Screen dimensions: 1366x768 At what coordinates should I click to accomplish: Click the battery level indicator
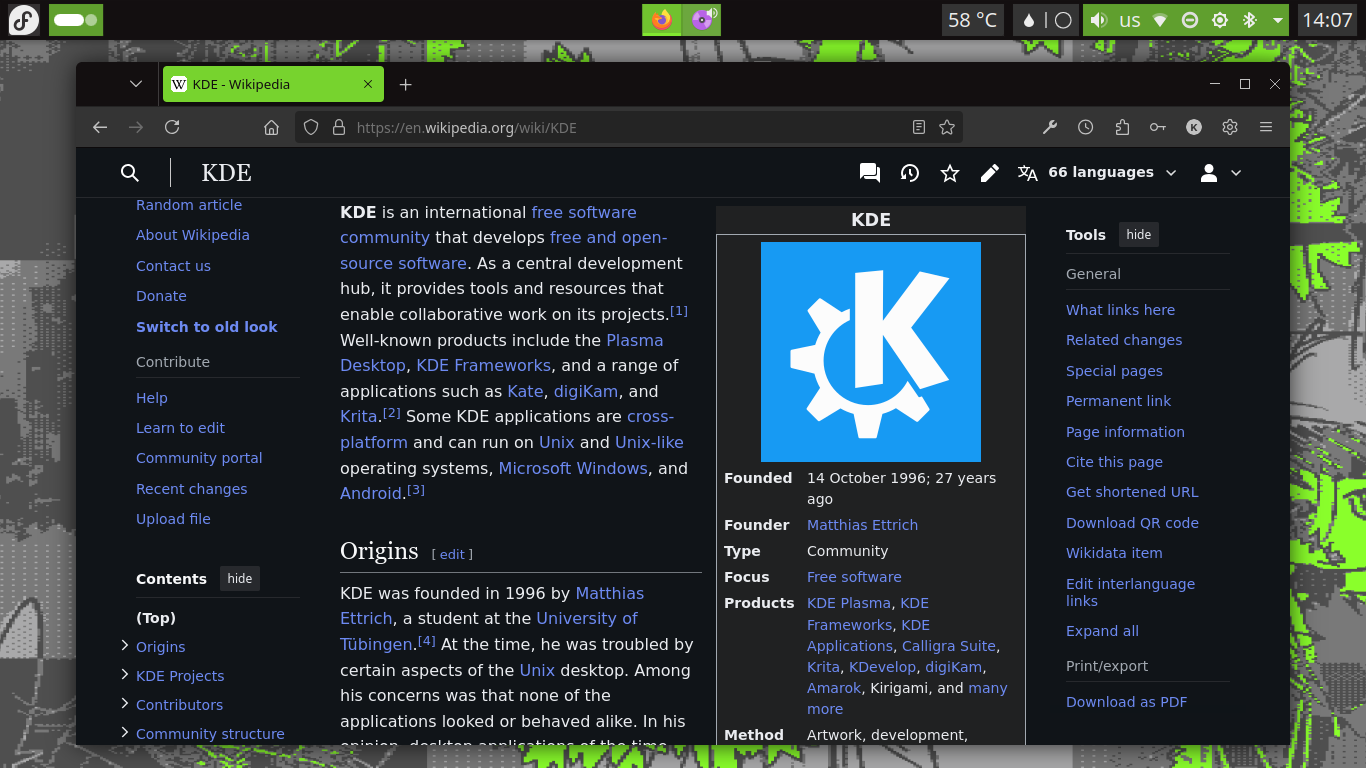coord(75,19)
